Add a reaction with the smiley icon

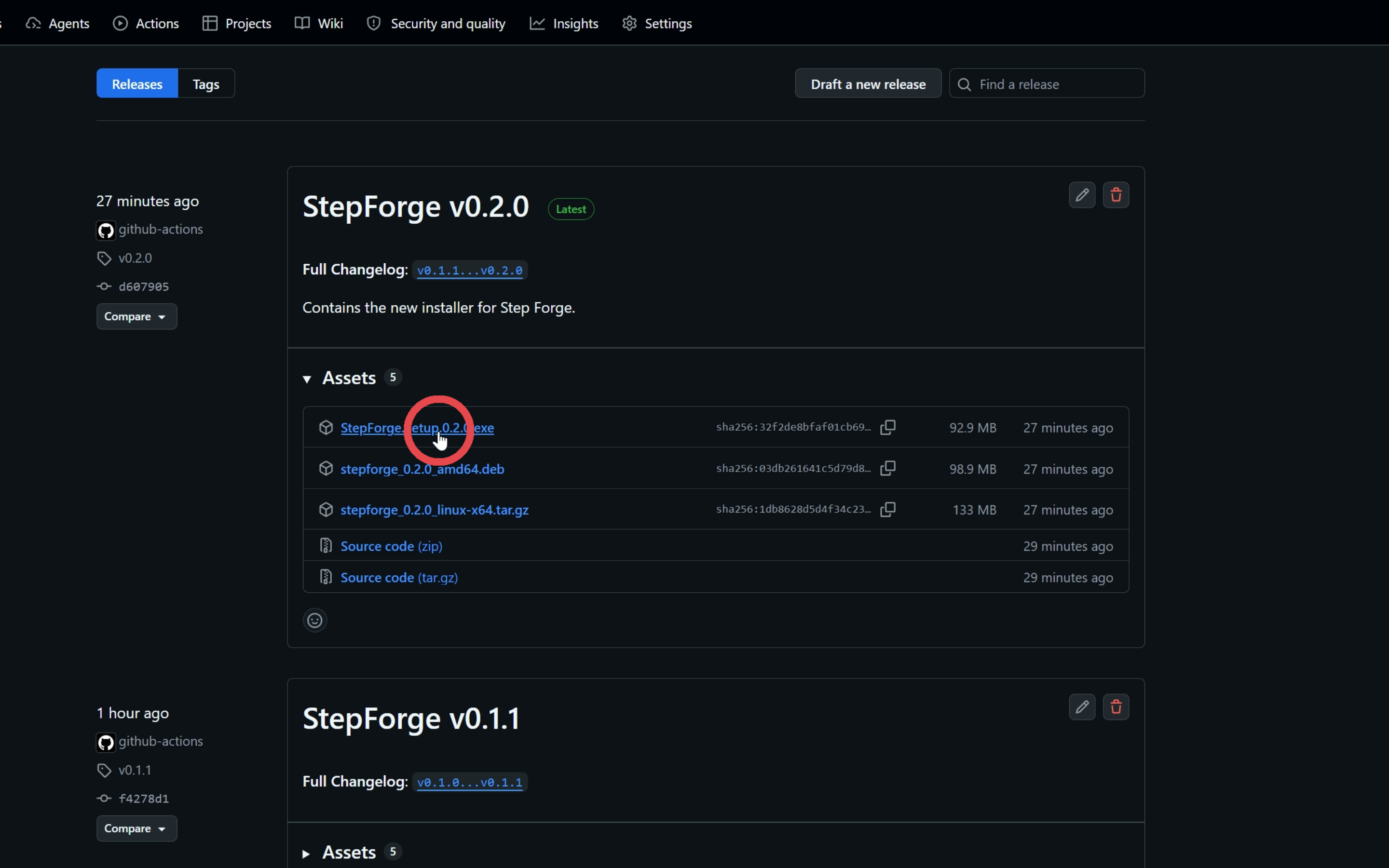pos(315,621)
